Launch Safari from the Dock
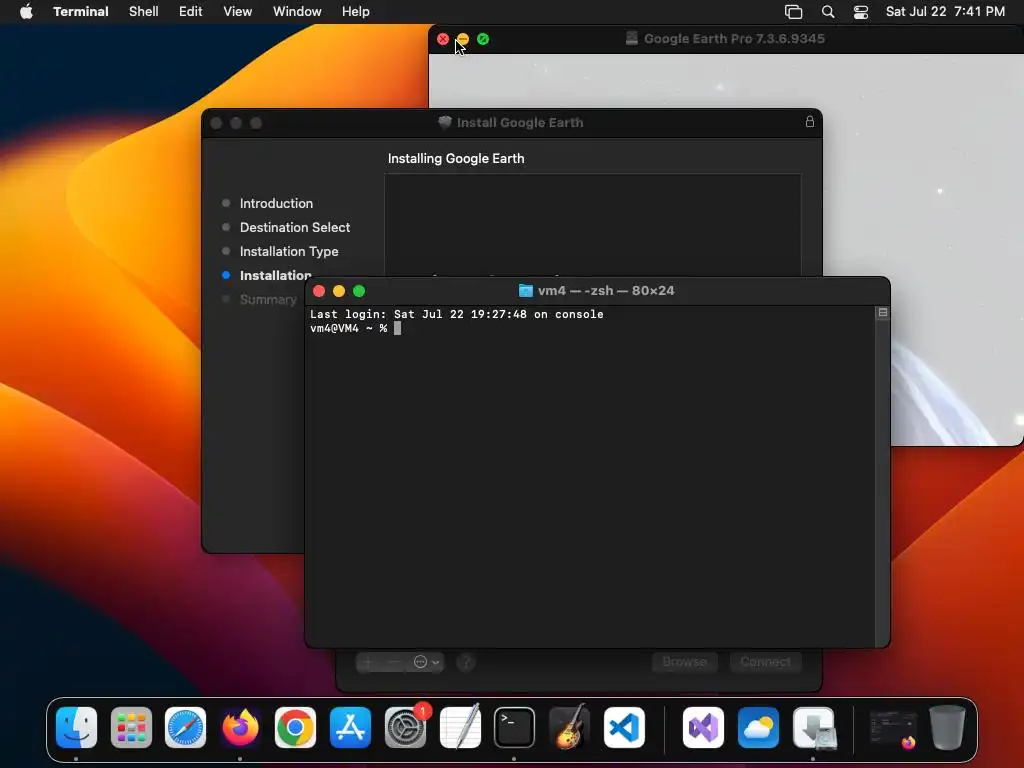 pyautogui.click(x=185, y=728)
